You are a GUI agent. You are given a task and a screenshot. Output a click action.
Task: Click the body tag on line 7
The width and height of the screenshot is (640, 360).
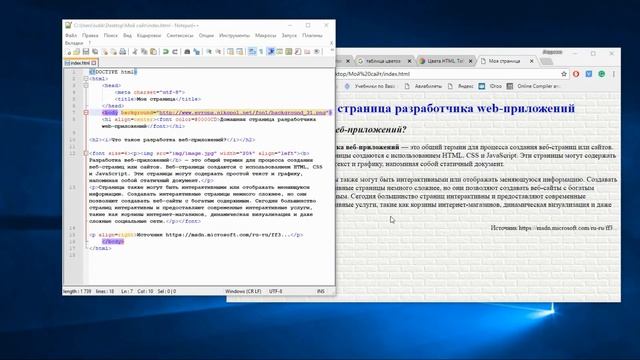pos(110,113)
